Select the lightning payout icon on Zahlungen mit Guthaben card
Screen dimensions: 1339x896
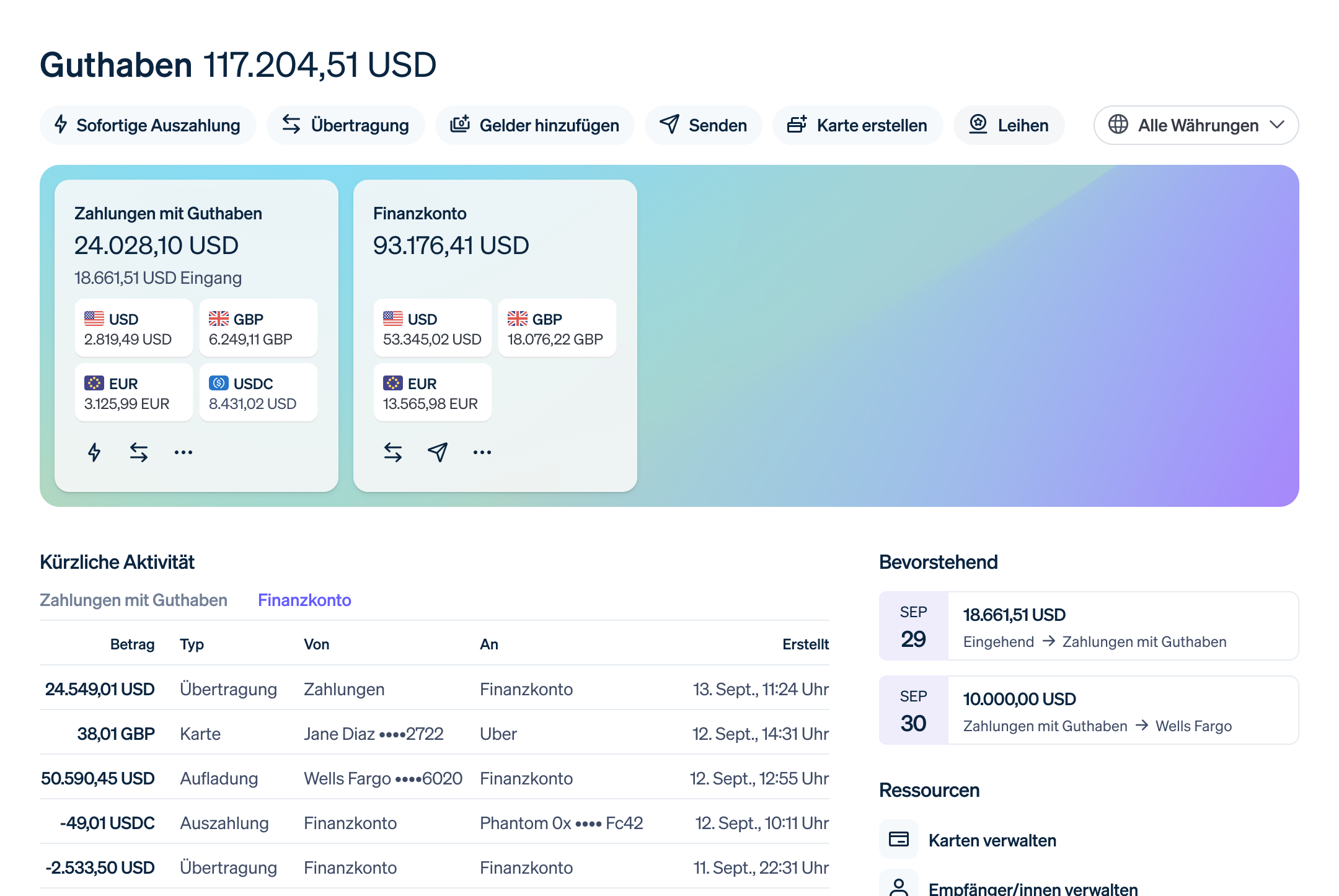coord(94,452)
